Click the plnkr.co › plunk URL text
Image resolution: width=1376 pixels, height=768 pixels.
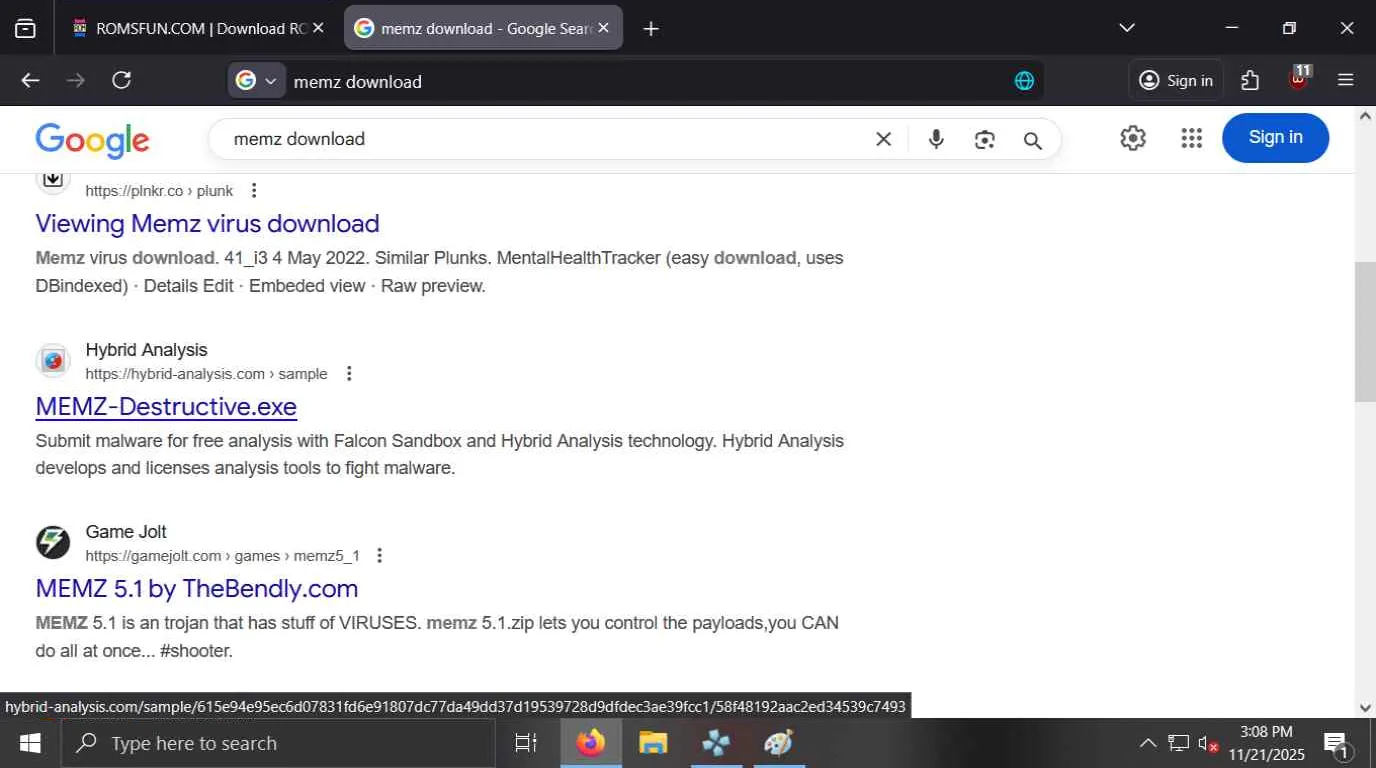159,191
